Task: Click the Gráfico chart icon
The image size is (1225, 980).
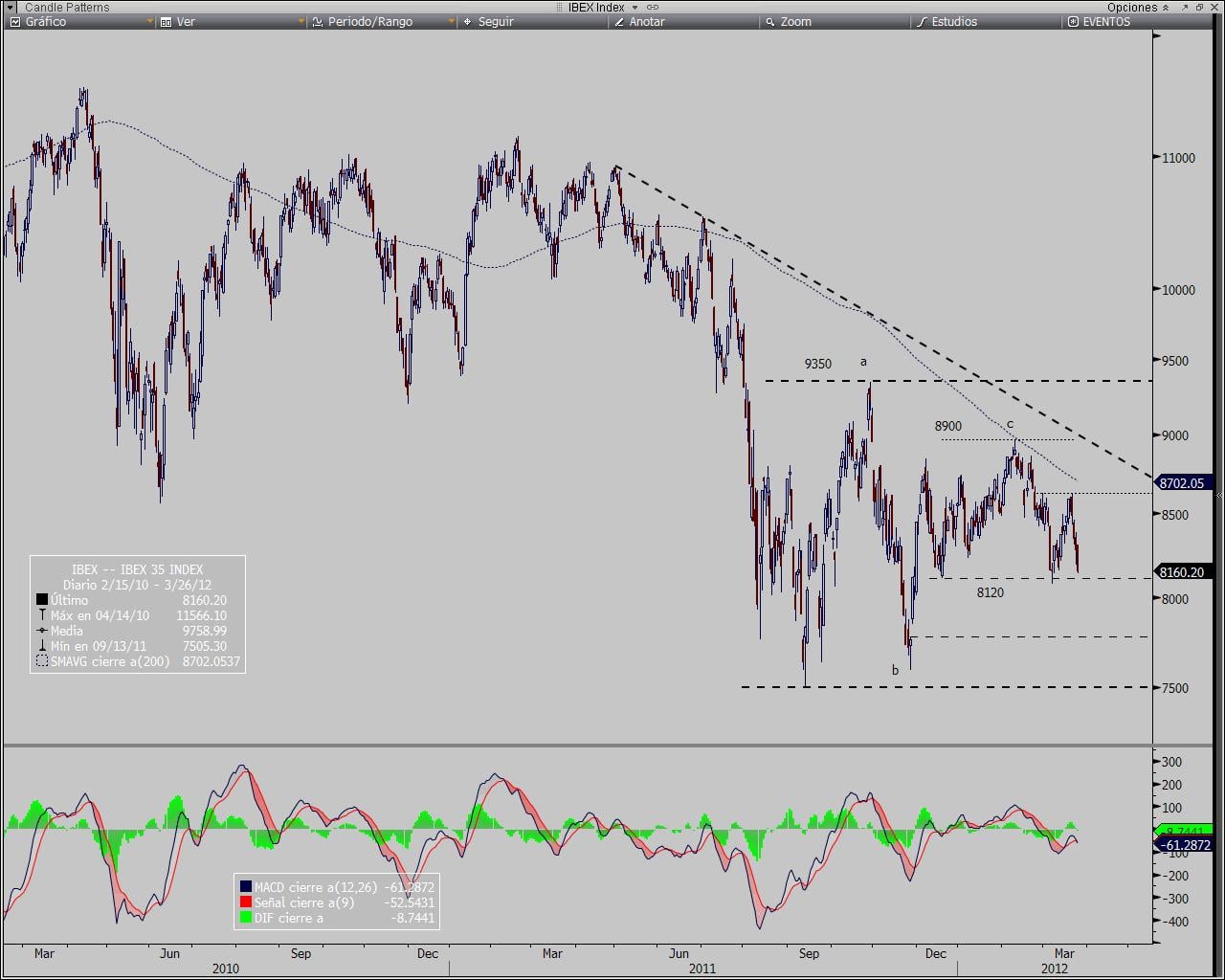Action: click(x=14, y=21)
